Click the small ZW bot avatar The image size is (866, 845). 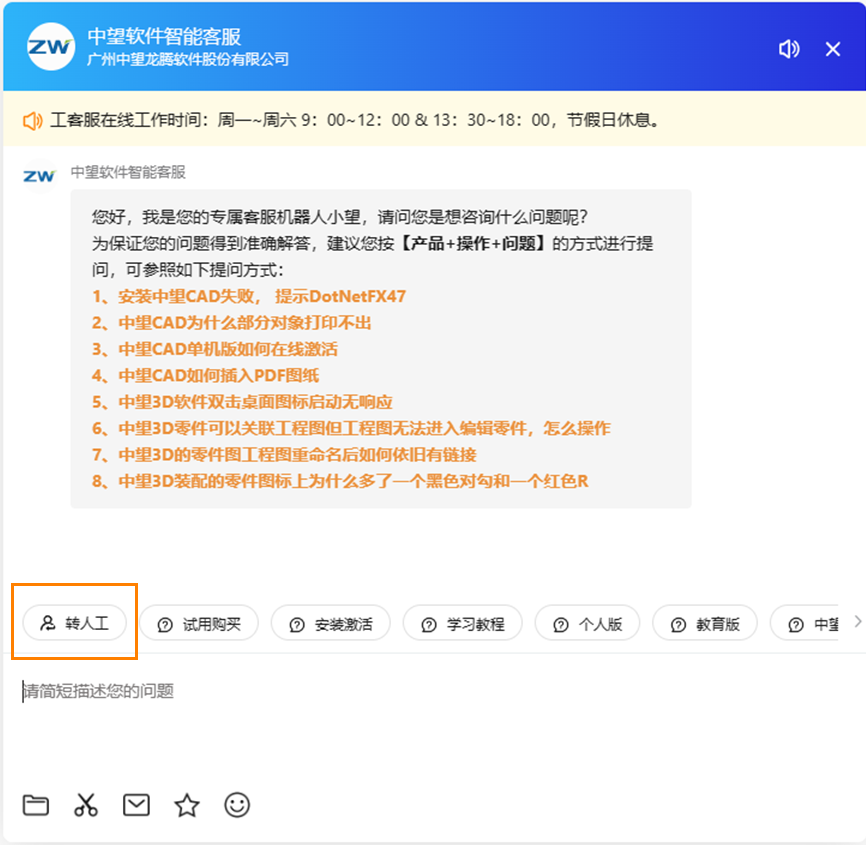[x=39, y=176]
